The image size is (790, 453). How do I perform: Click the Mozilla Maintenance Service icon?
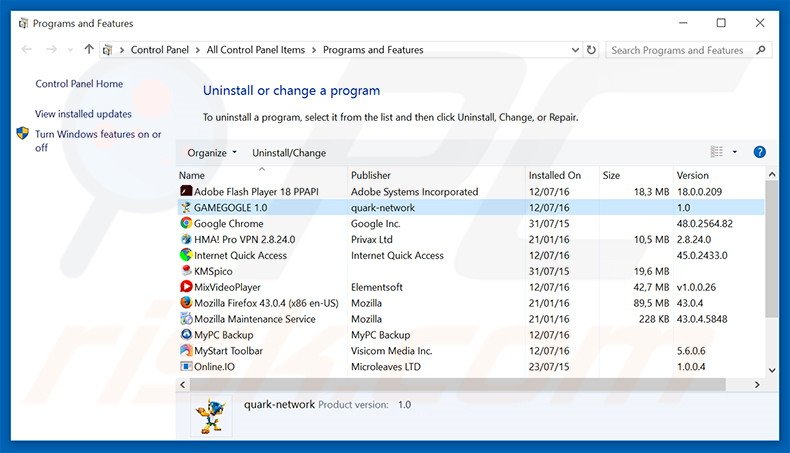186,318
